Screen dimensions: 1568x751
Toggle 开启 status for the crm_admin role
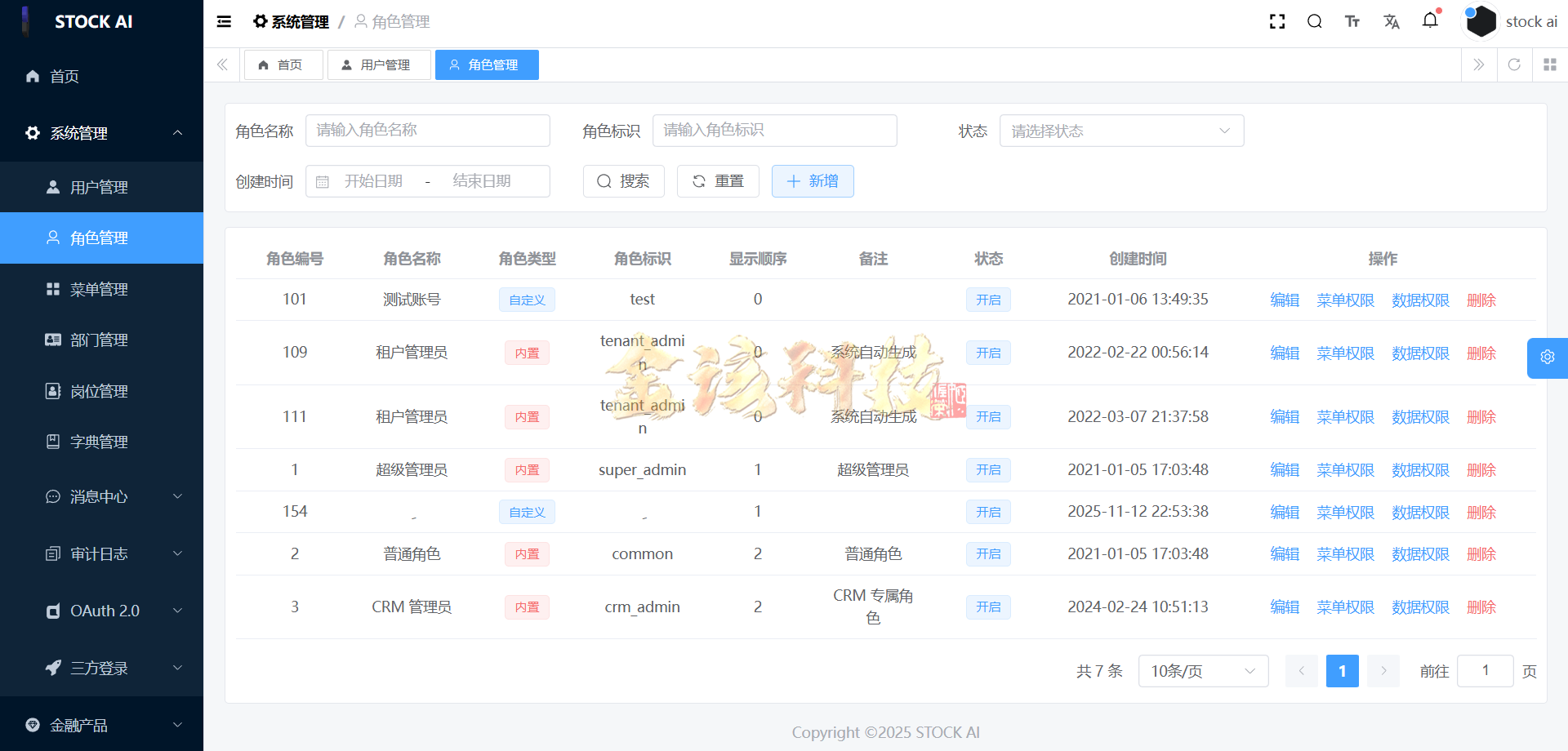coord(988,607)
